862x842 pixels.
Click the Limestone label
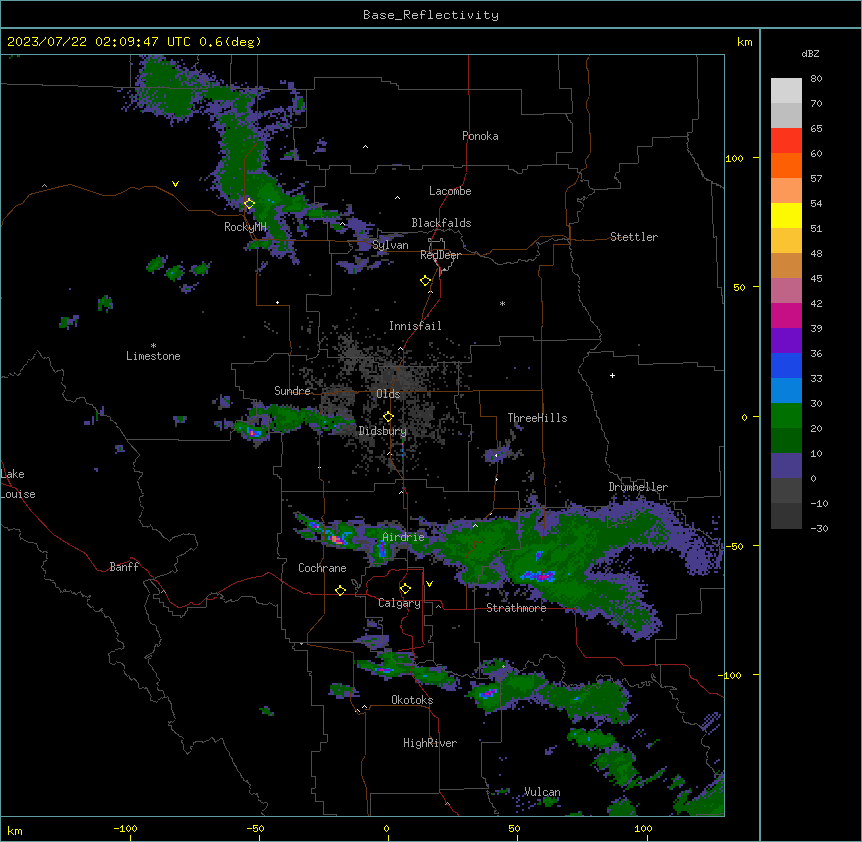[x=153, y=356]
